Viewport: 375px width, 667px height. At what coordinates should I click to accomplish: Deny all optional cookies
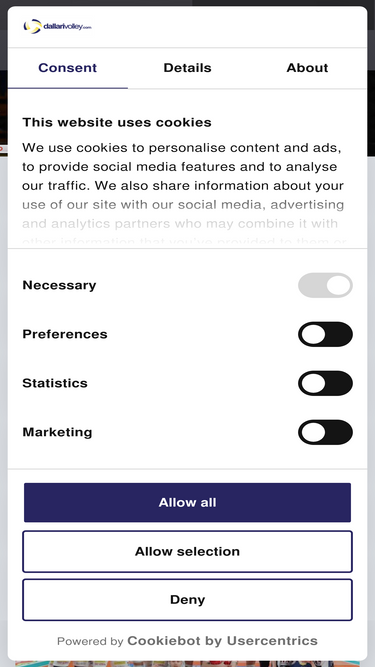tap(188, 600)
